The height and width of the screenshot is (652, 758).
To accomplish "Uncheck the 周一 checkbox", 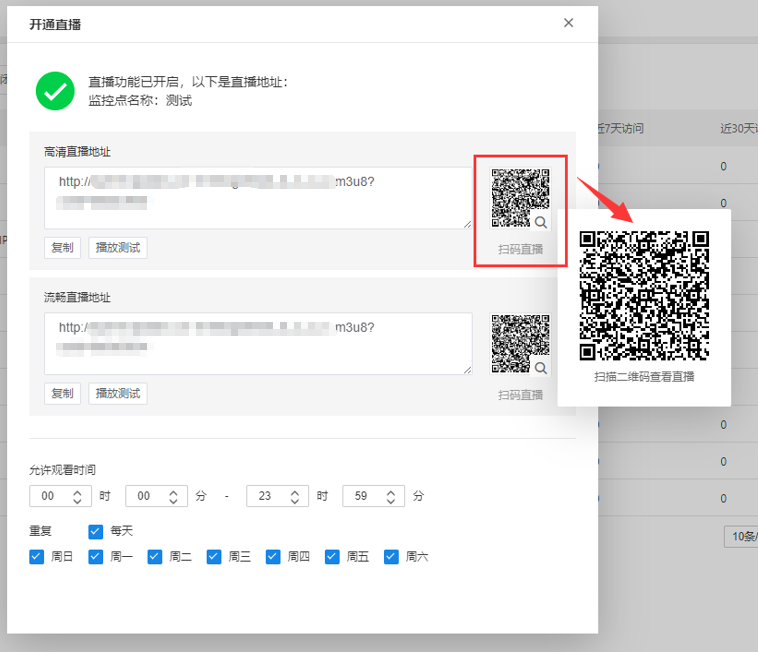I will coord(96,557).
